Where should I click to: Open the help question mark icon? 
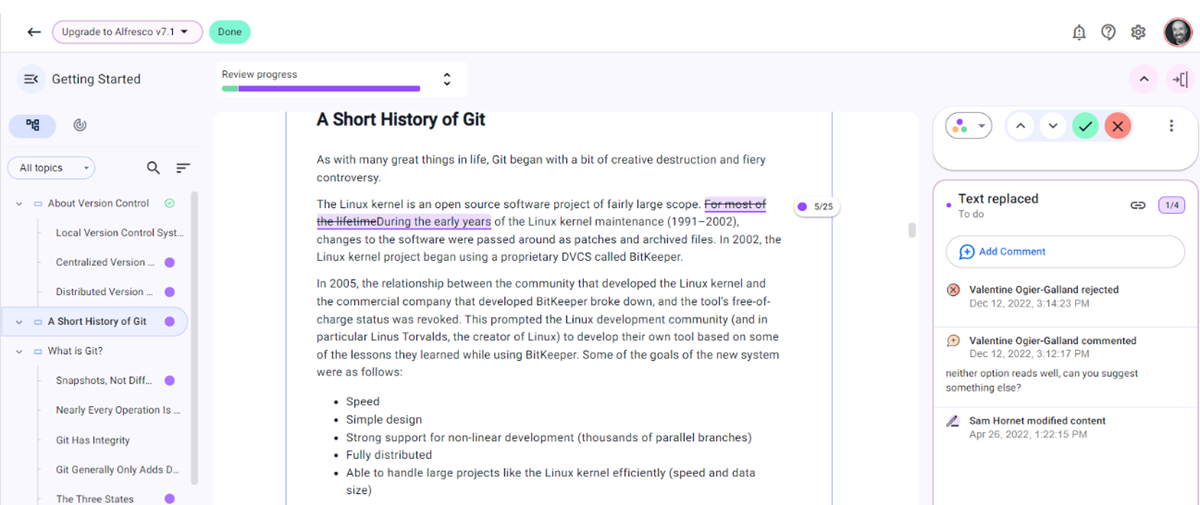(x=1108, y=32)
